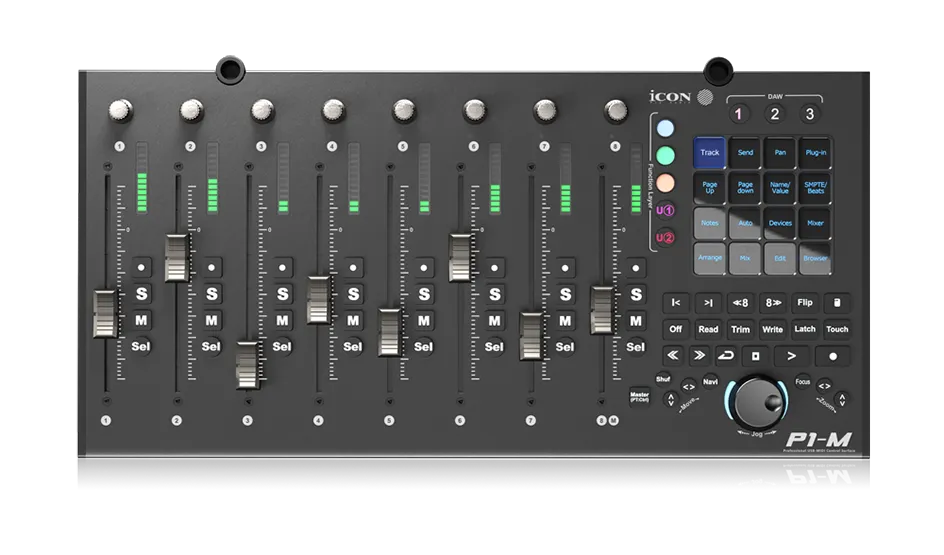
Task: Click the lock icon button beside Flip
Action: click(837, 303)
